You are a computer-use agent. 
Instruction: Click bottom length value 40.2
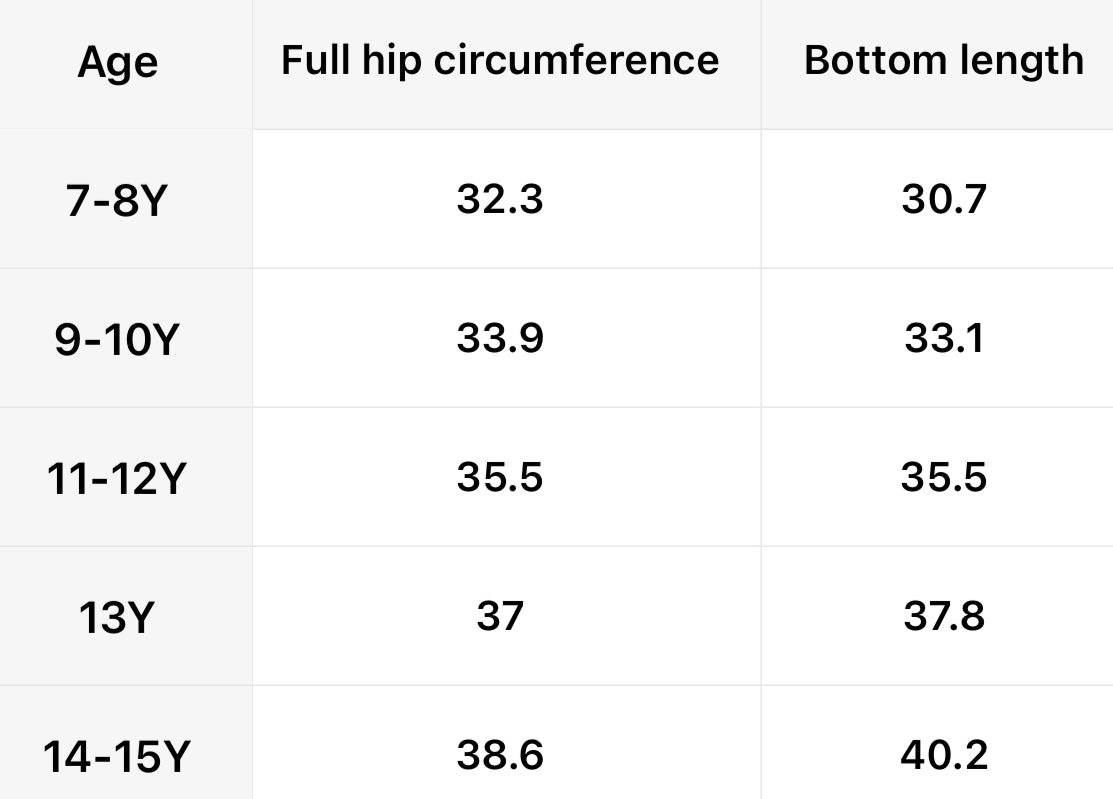click(944, 755)
